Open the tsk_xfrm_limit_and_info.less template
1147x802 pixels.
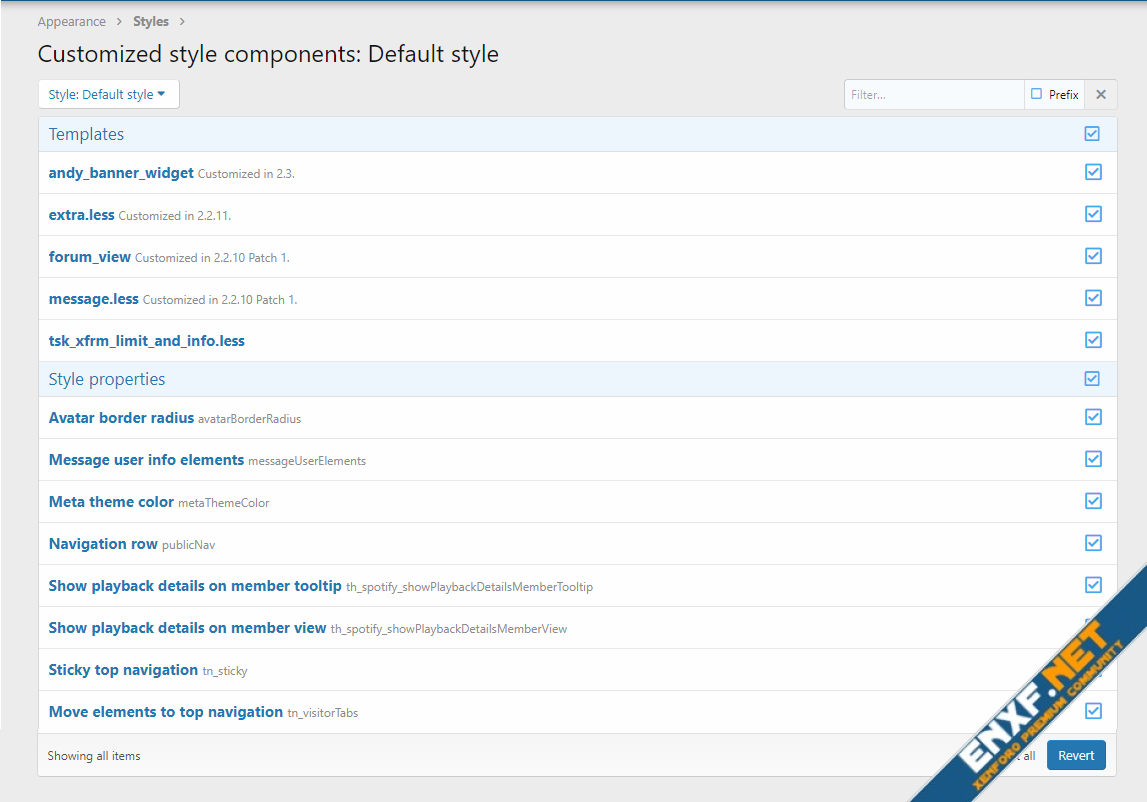146,341
